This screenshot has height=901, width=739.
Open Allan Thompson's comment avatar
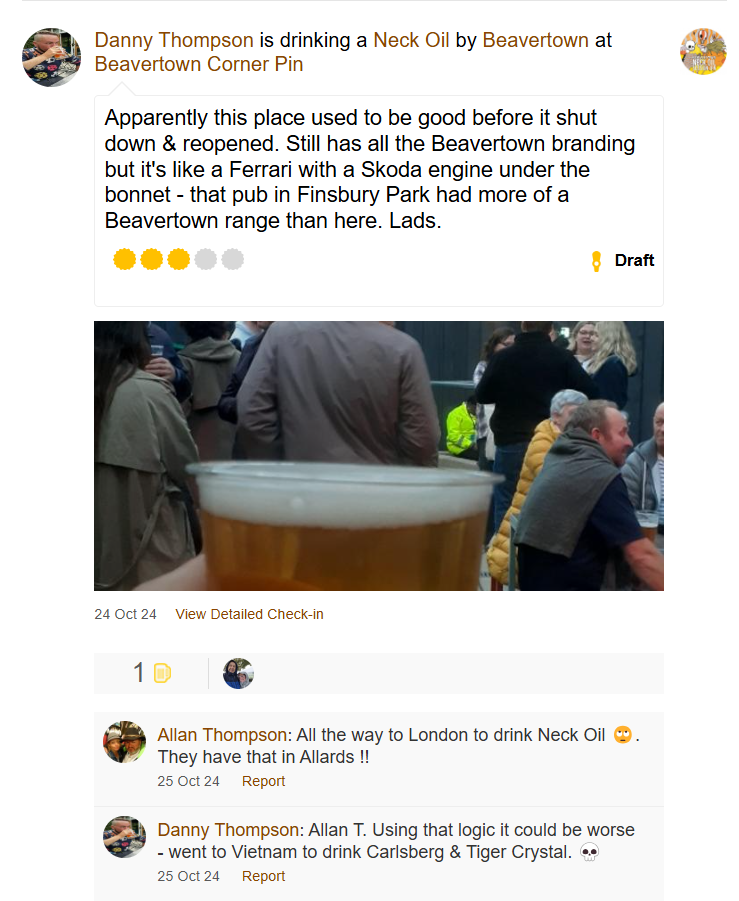125,742
